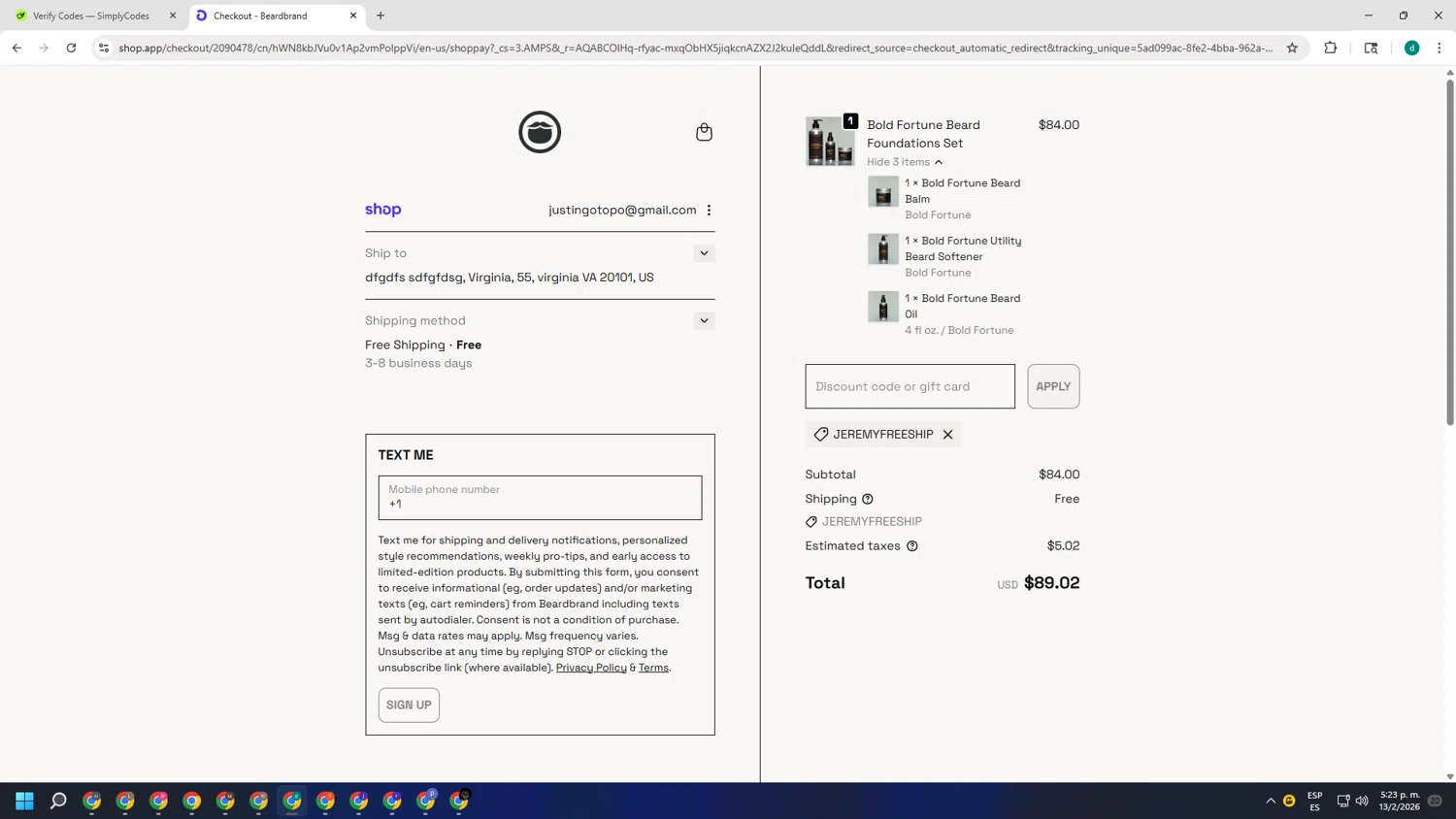Show hidden system tray icons

point(1271,801)
